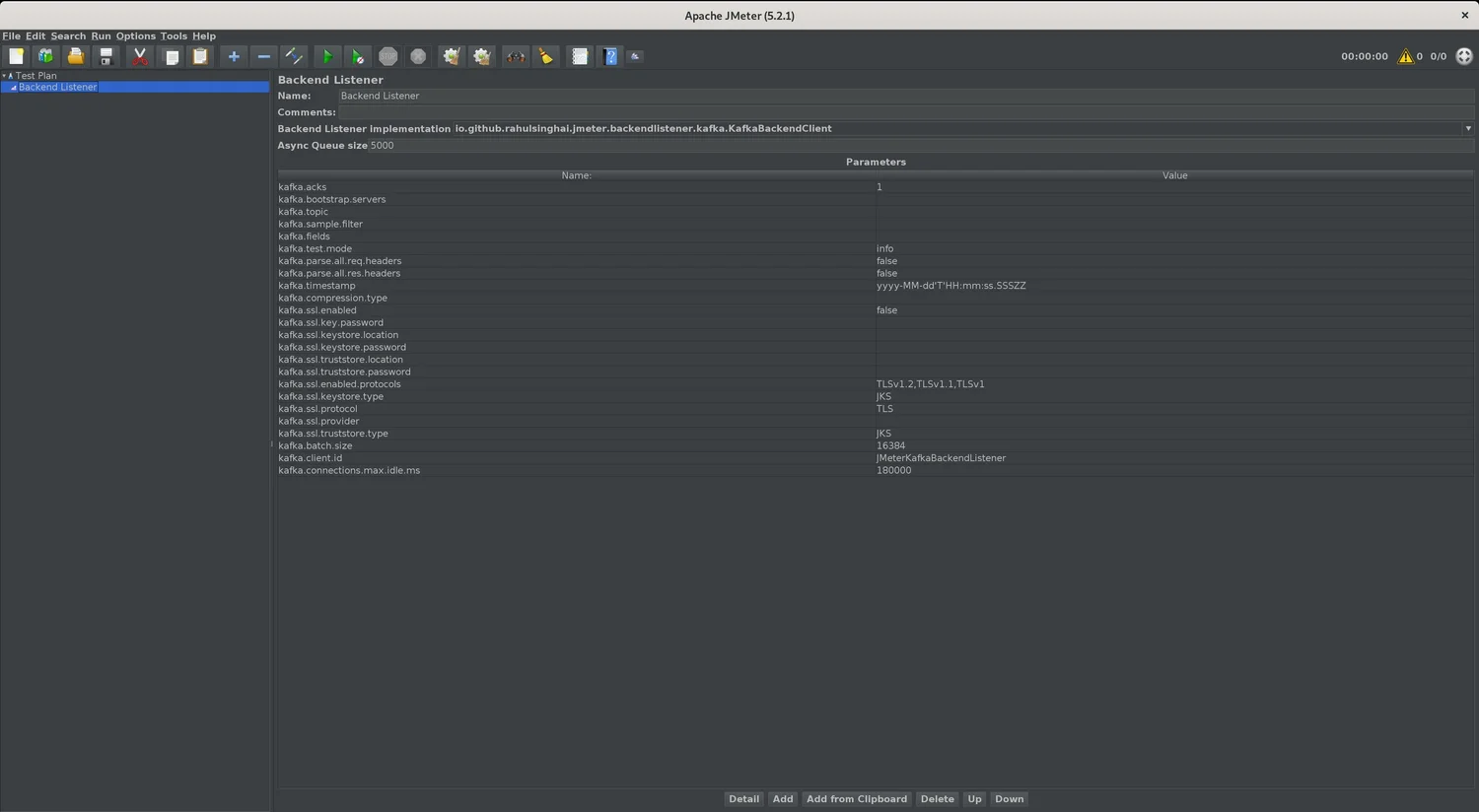Open the Run menu
This screenshot has height=812, width=1479.
click(x=101, y=35)
